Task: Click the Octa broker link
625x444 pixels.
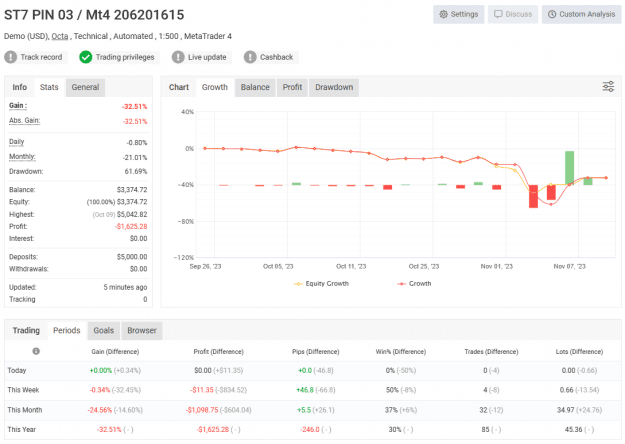Action: 60,36
